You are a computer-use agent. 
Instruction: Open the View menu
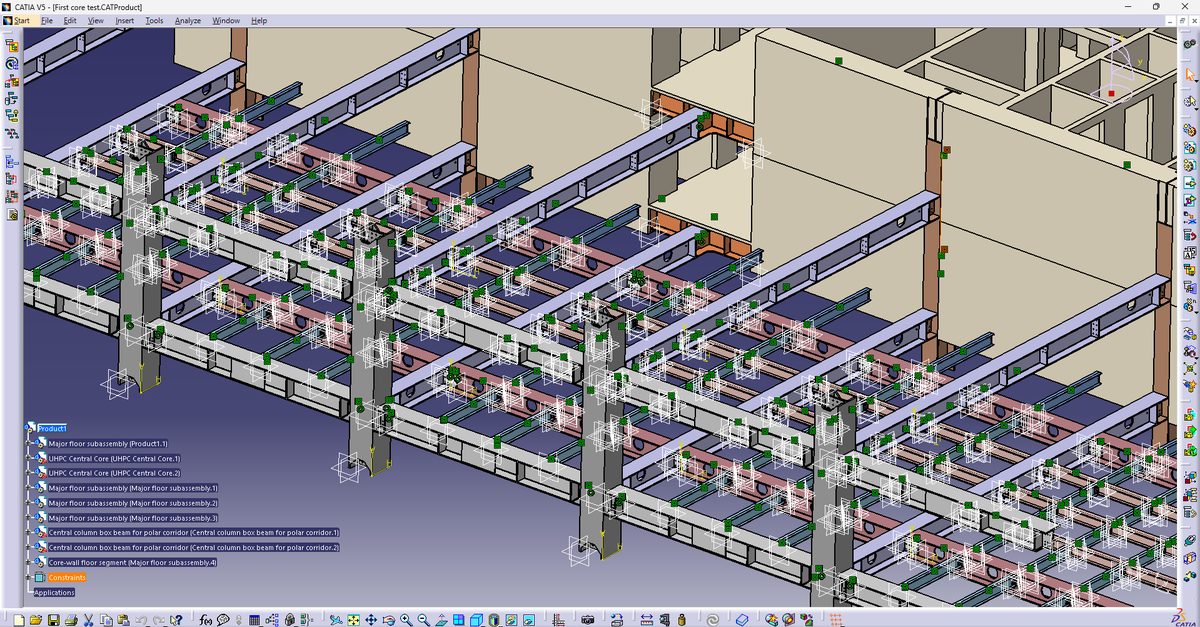pyautogui.click(x=96, y=20)
